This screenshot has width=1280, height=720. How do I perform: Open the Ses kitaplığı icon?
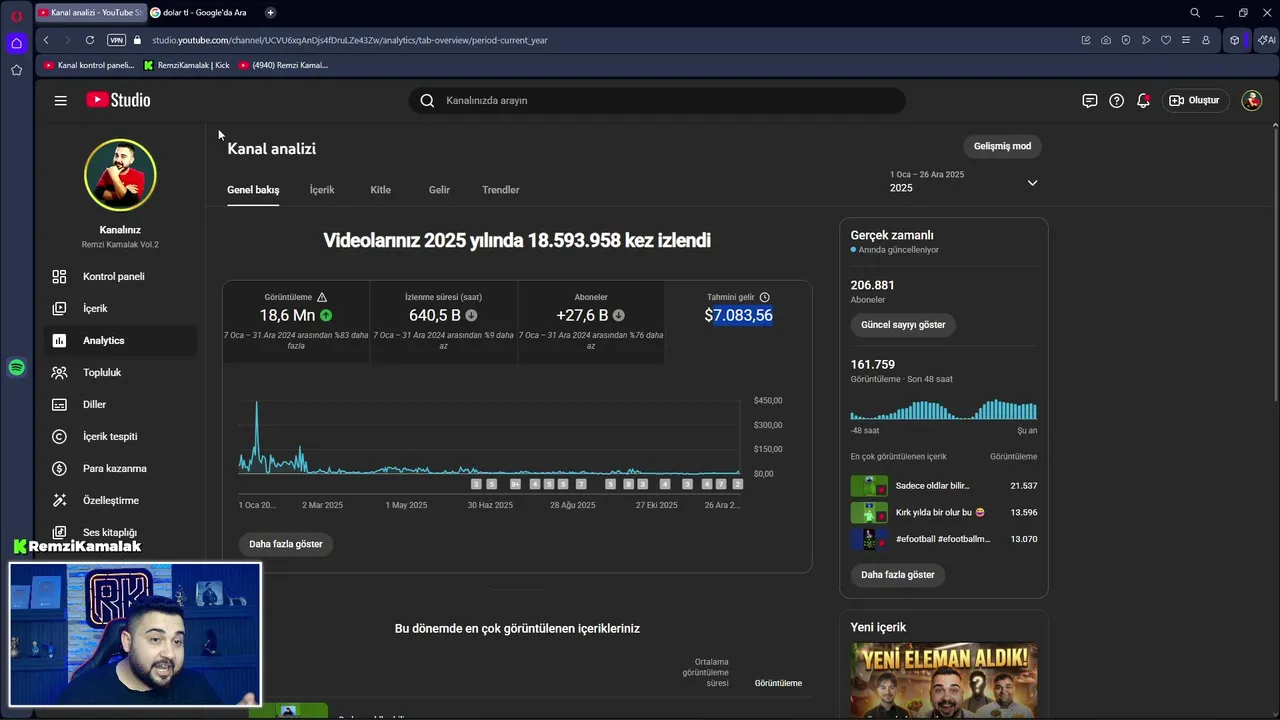coord(60,532)
